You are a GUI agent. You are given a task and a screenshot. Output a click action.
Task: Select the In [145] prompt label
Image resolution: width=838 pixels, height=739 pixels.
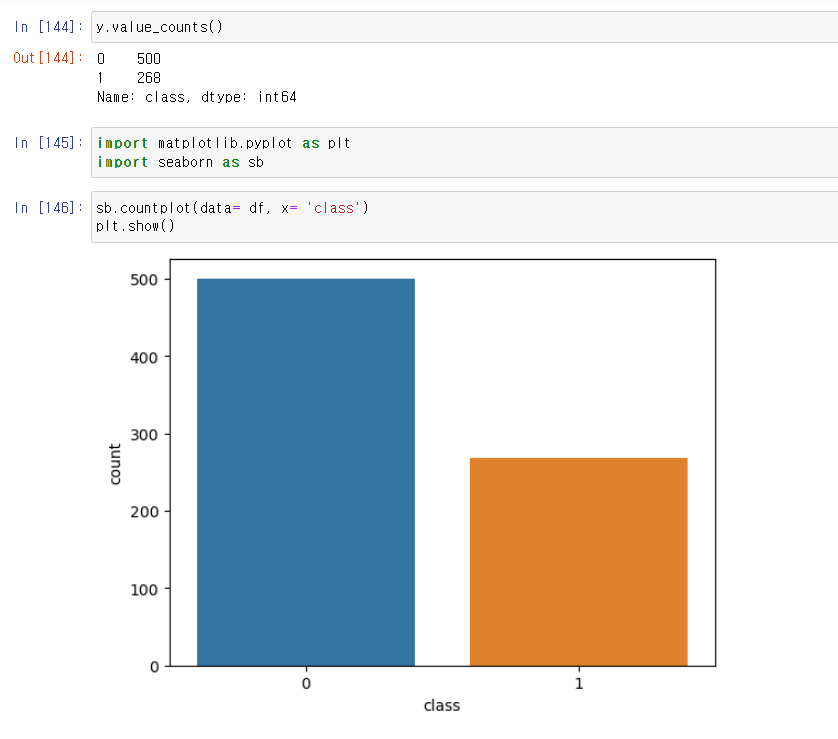[x=48, y=143]
